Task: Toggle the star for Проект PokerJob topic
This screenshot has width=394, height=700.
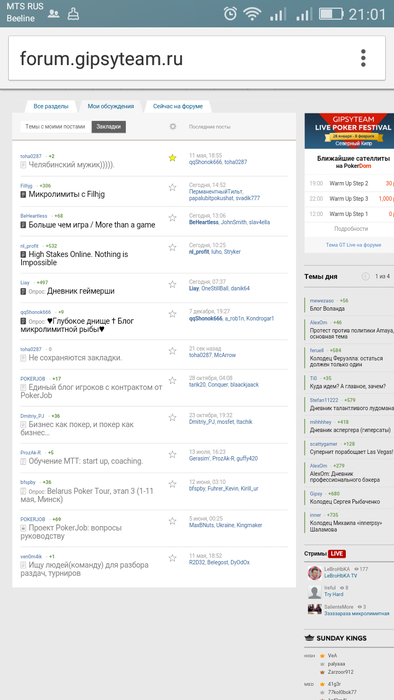Action: 172,521
